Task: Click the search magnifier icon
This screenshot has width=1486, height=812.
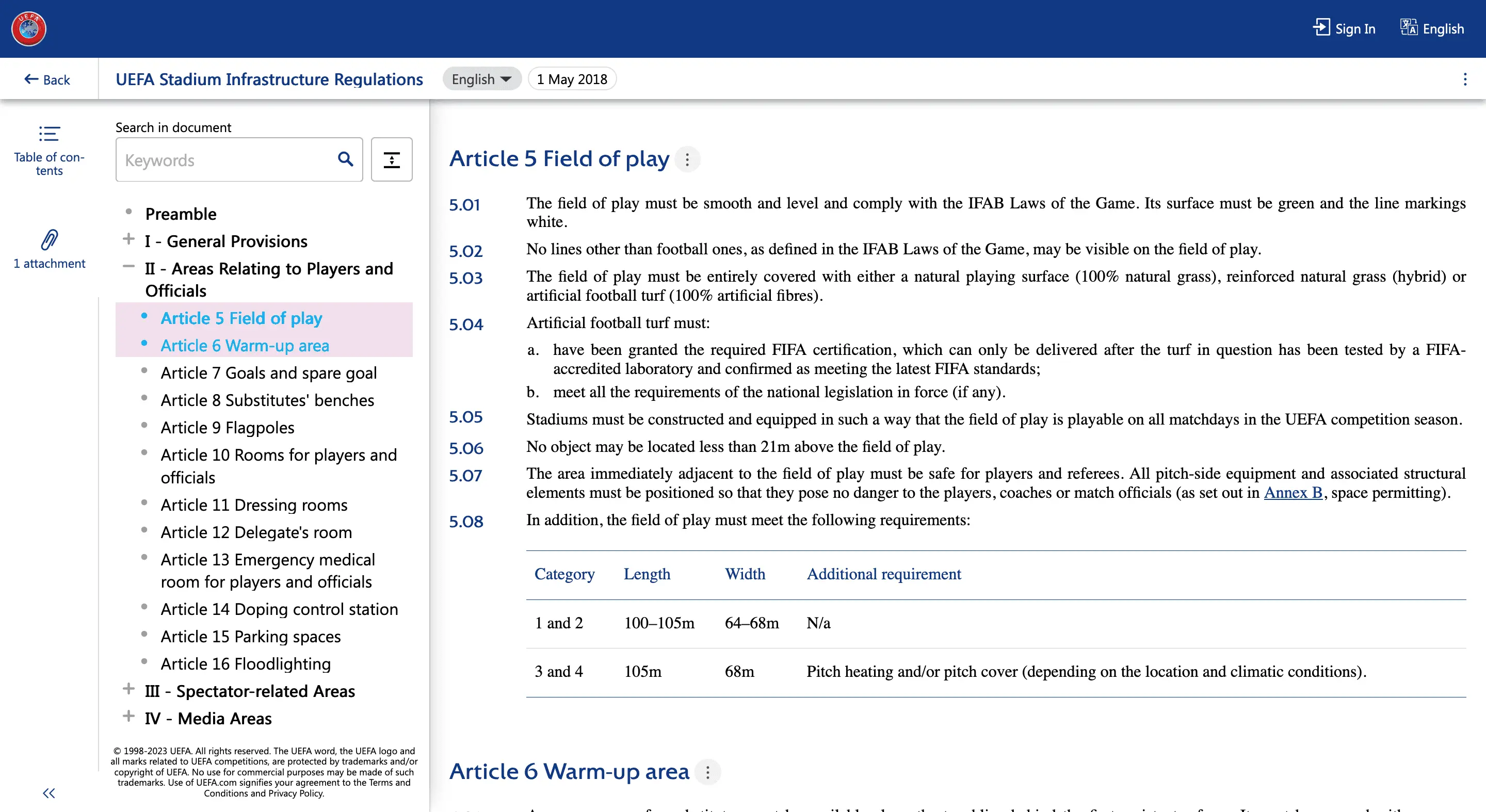Action: pyautogui.click(x=345, y=159)
